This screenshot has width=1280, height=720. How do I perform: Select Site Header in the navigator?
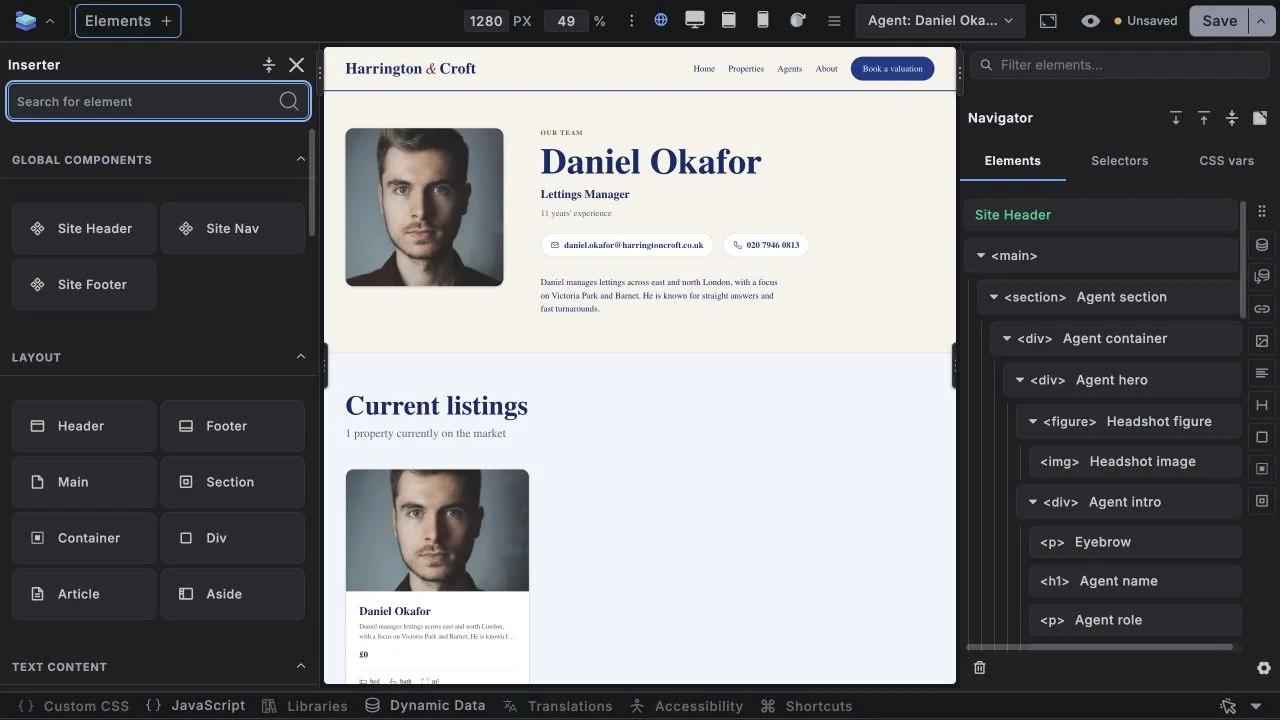click(x=1101, y=215)
